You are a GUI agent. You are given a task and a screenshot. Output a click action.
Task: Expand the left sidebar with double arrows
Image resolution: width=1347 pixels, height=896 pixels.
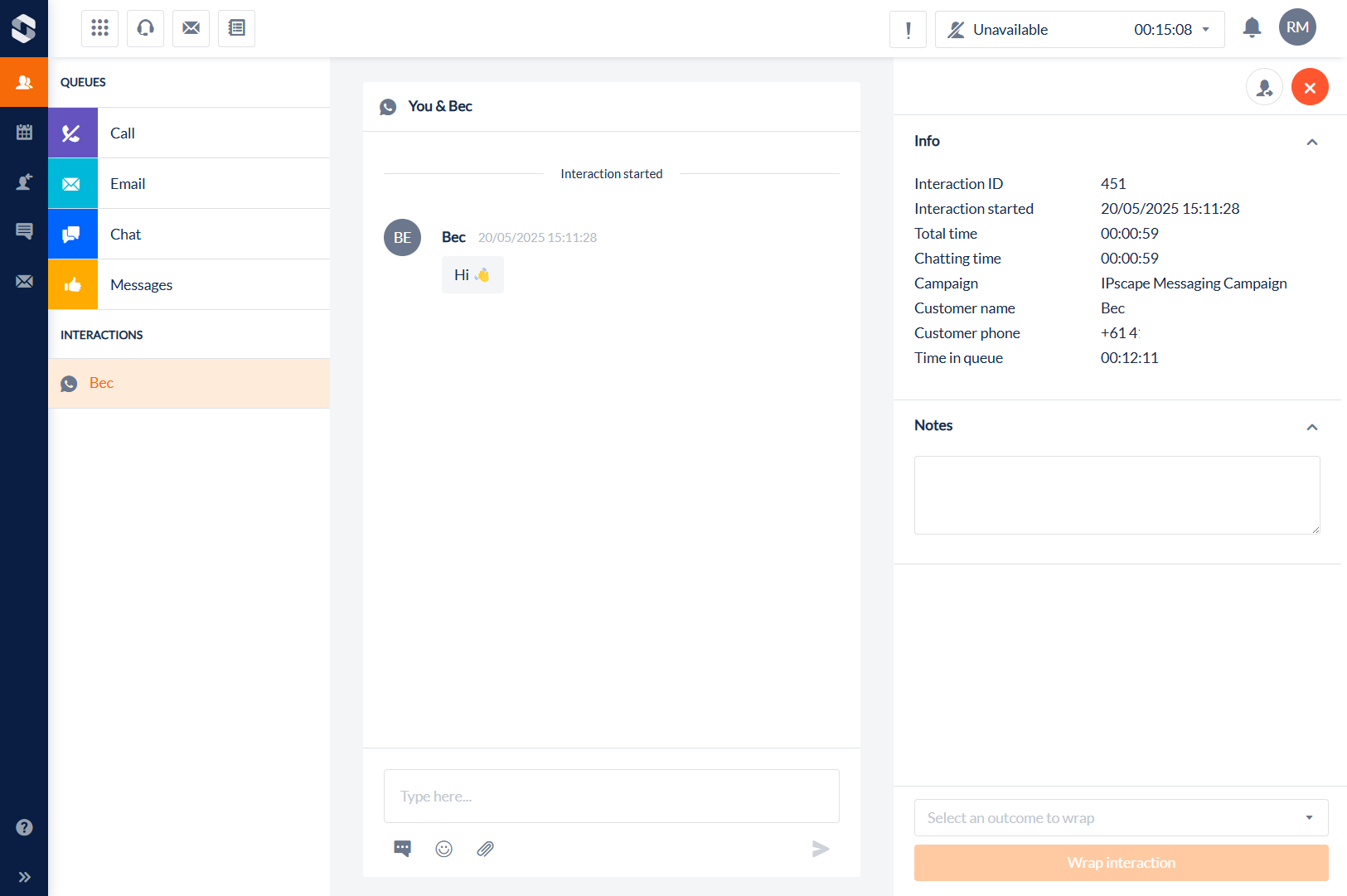tap(24, 877)
